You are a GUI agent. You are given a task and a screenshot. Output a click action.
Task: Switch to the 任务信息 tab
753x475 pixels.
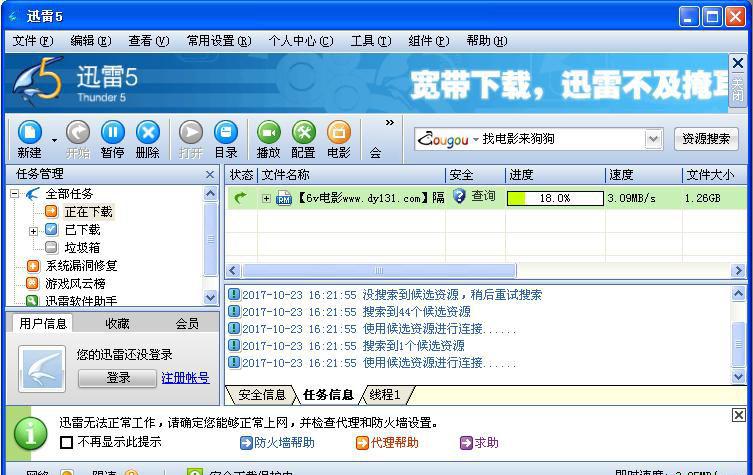coord(328,395)
